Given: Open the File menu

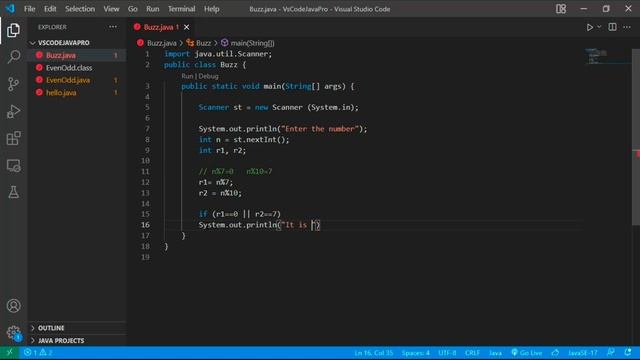Looking at the screenshot, I should (29, 9).
